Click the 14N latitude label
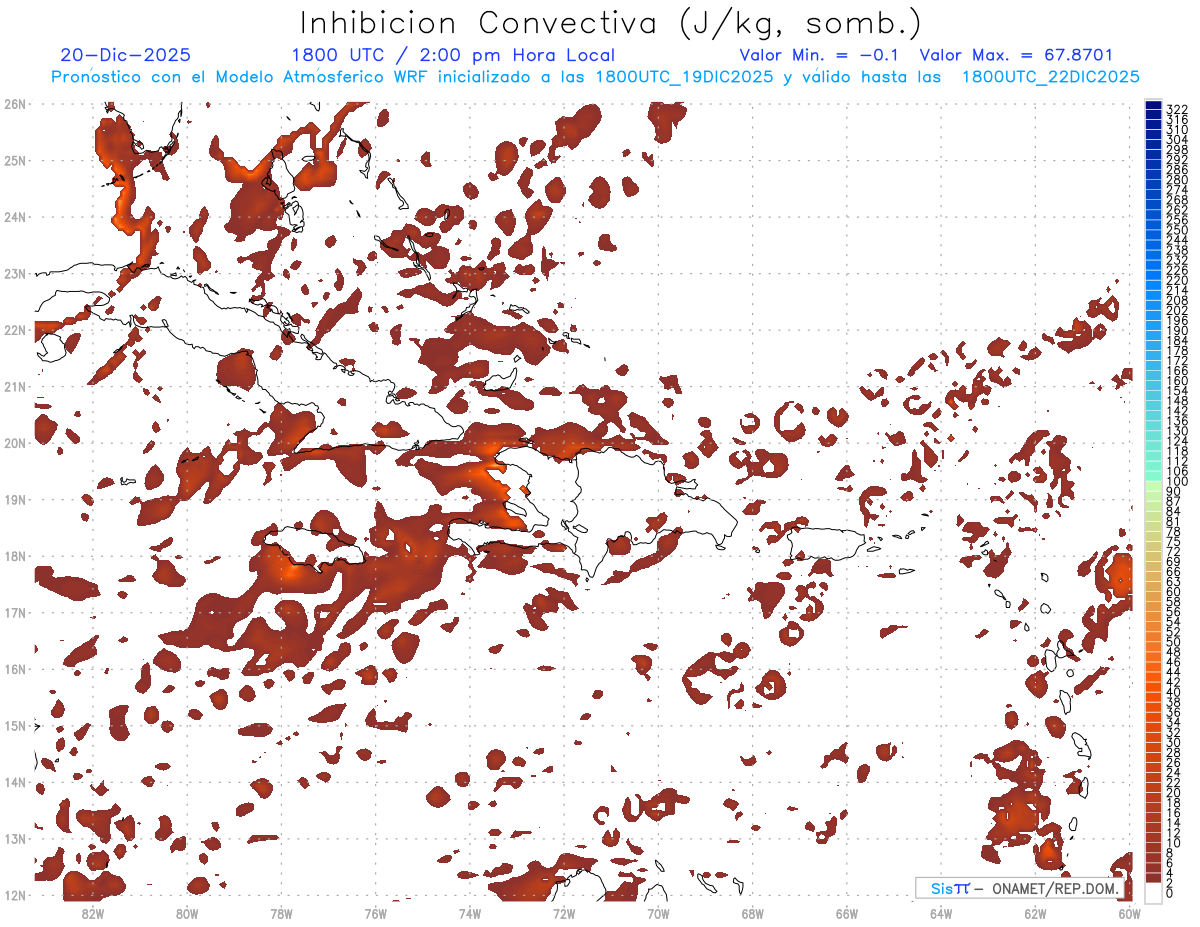 point(15,782)
